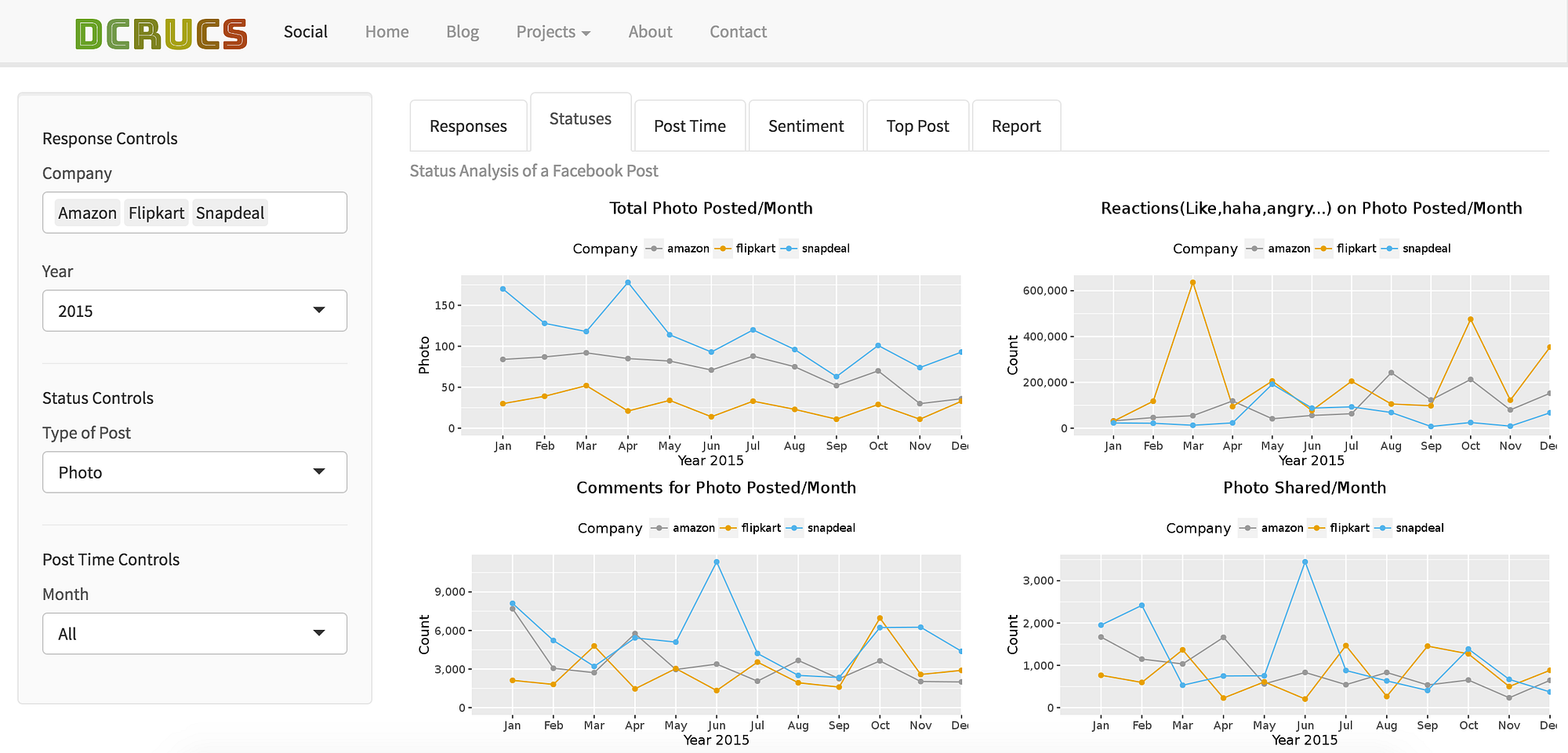Expand the Year 2015 dropdown
The height and width of the screenshot is (753, 1568).
pos(194,311)
